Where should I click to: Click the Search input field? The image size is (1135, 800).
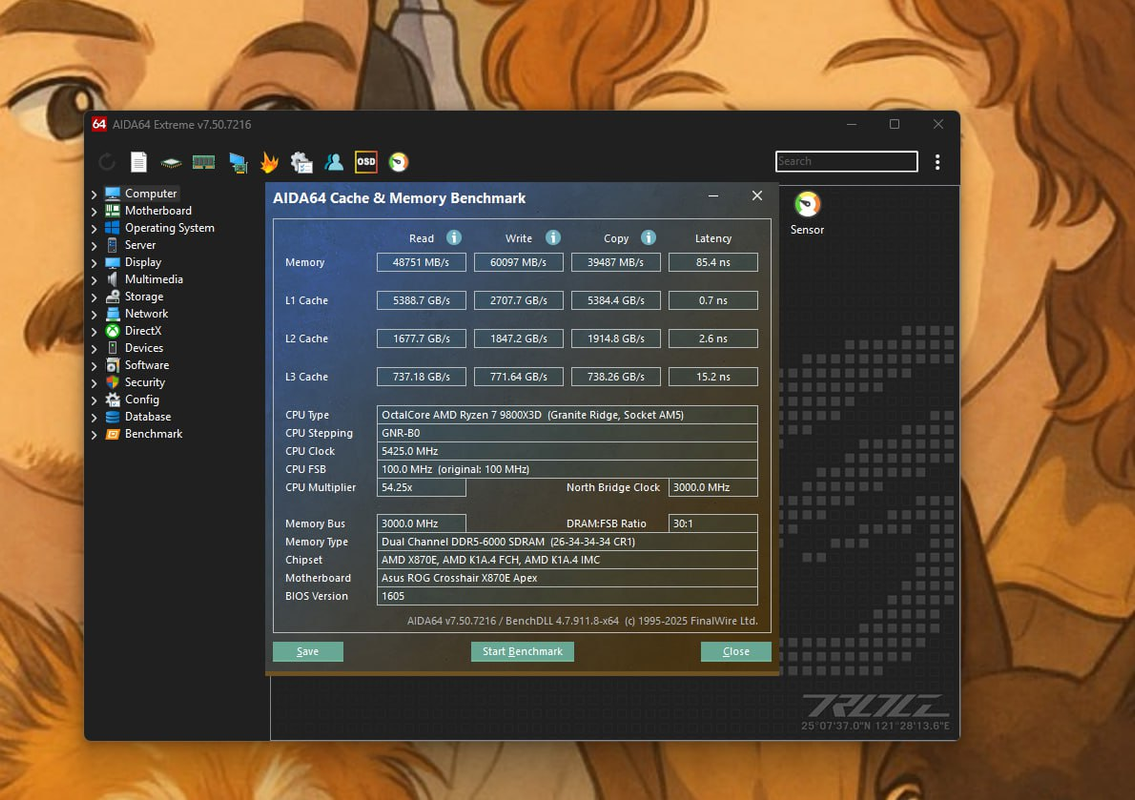(846, 161)
